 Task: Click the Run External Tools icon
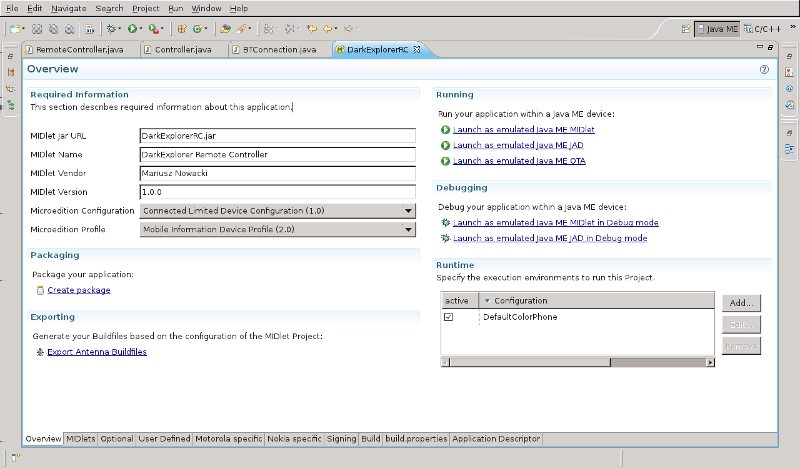153,29
